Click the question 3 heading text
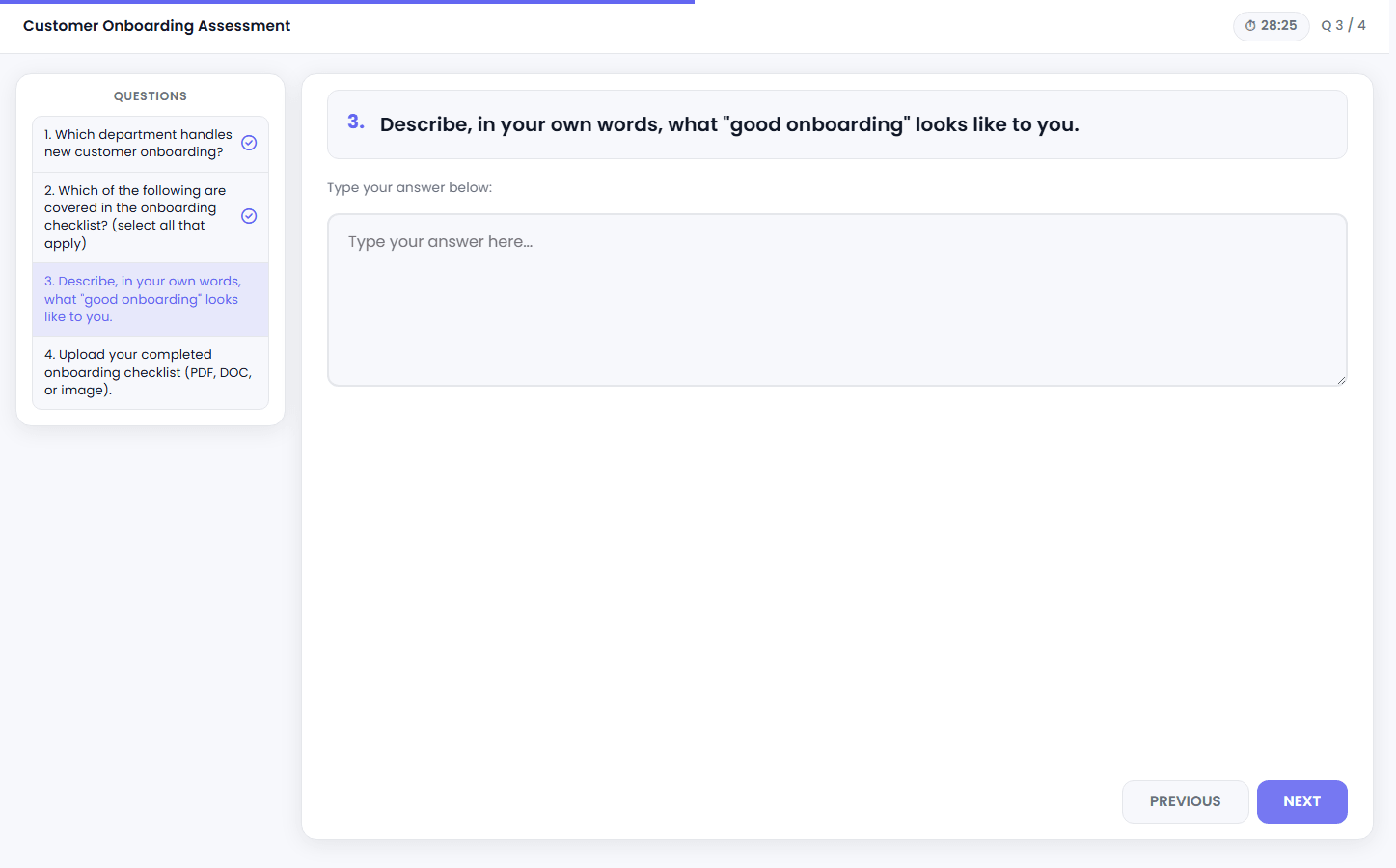The height and width of the screenshot is (868, 1396). pyautogui.click(x=729, y=124)
